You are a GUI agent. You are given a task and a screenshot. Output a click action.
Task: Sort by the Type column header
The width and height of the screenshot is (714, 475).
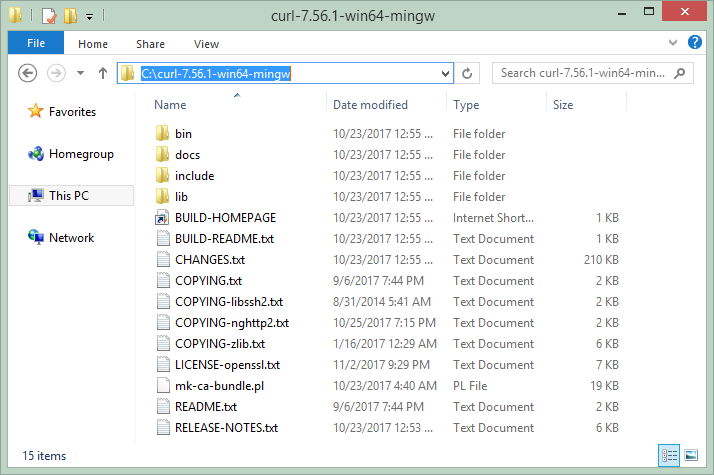[x=466, y=105]
